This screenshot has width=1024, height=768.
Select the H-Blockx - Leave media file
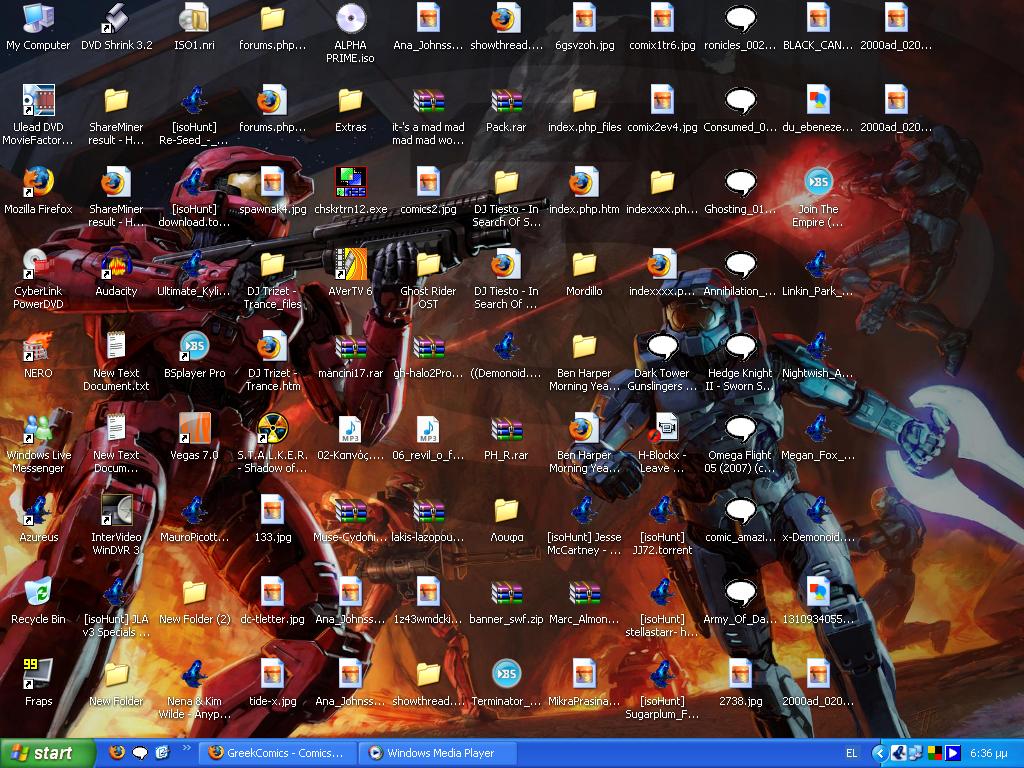click(662, 443)
